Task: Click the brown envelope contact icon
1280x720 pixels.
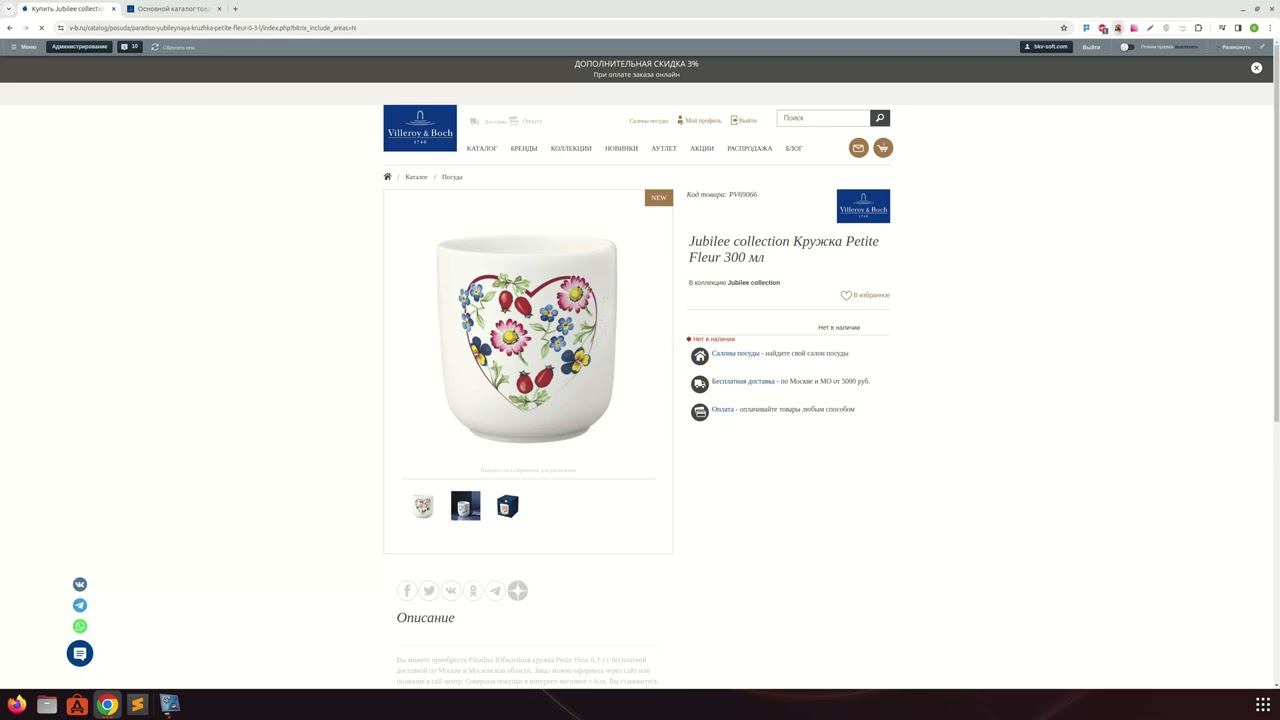Action: [858, 148]
